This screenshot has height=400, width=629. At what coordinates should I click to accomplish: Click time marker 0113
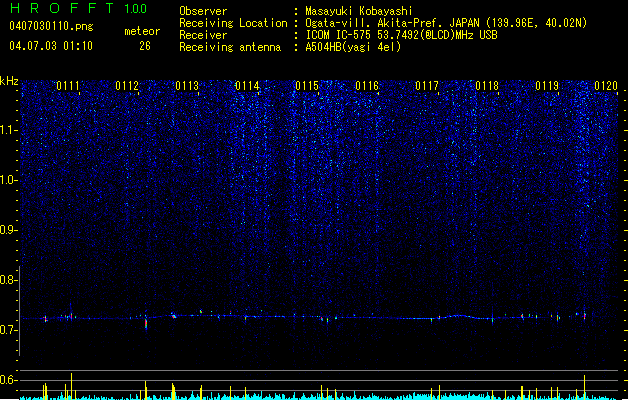[x=187, y=86]
